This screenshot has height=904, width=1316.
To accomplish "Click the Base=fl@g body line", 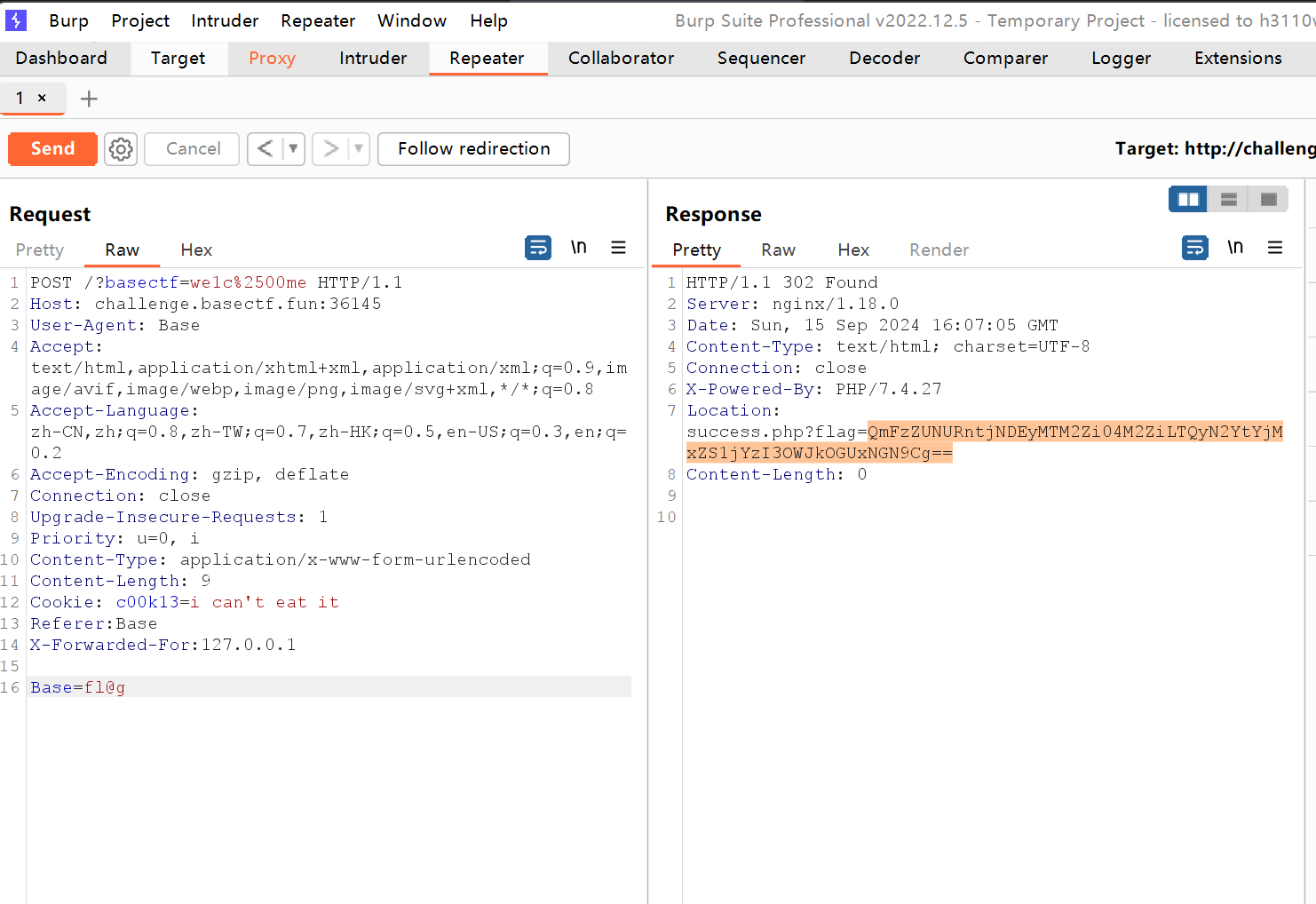I will (x=78, y=687).
